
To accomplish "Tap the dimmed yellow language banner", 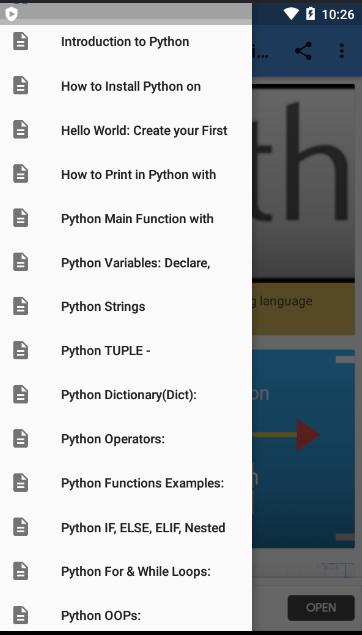I will pyautogui.click(x=303, y=309).
